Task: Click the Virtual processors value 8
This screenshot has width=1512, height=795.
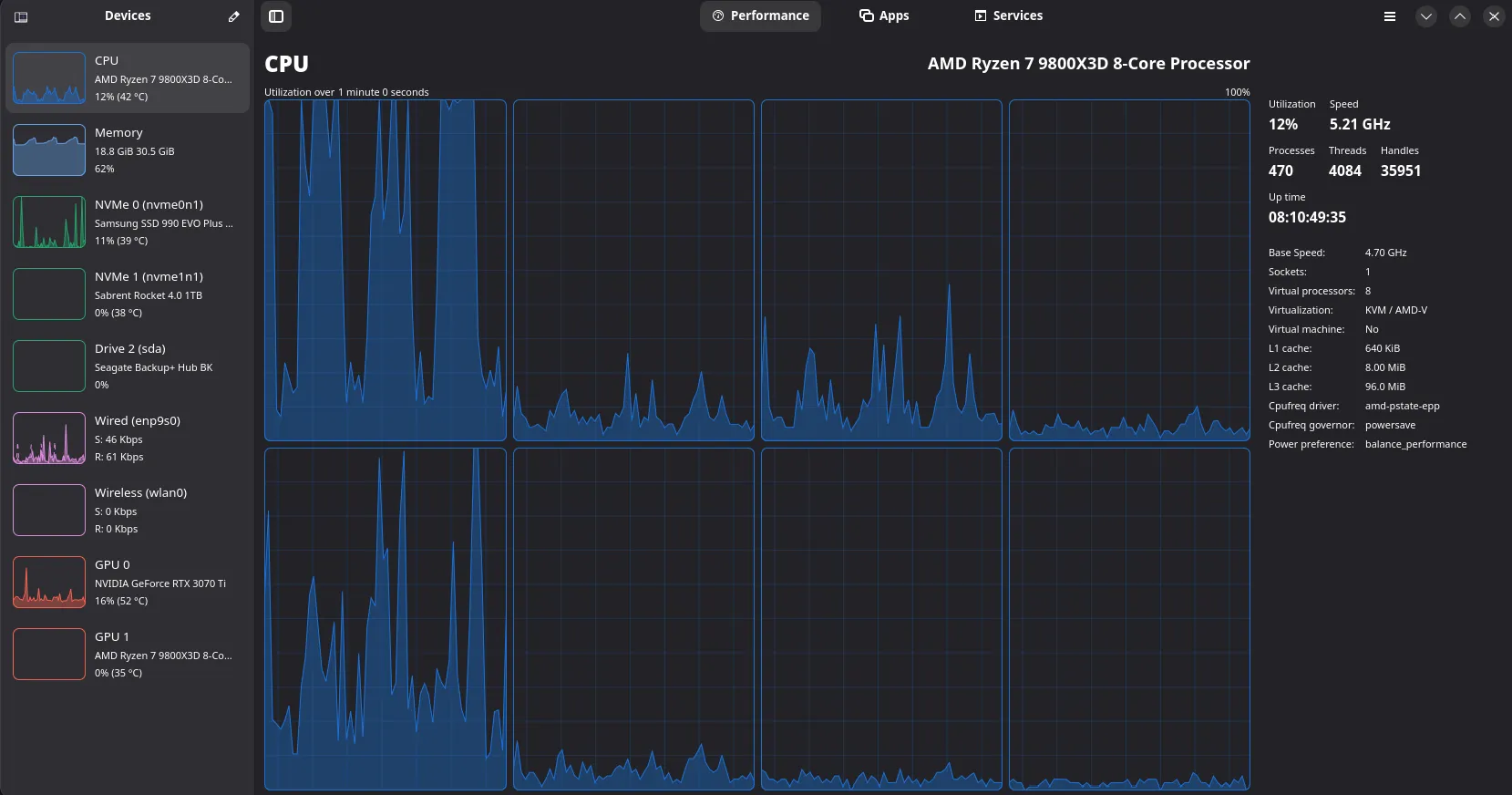Action: [x=1367, y=291]
